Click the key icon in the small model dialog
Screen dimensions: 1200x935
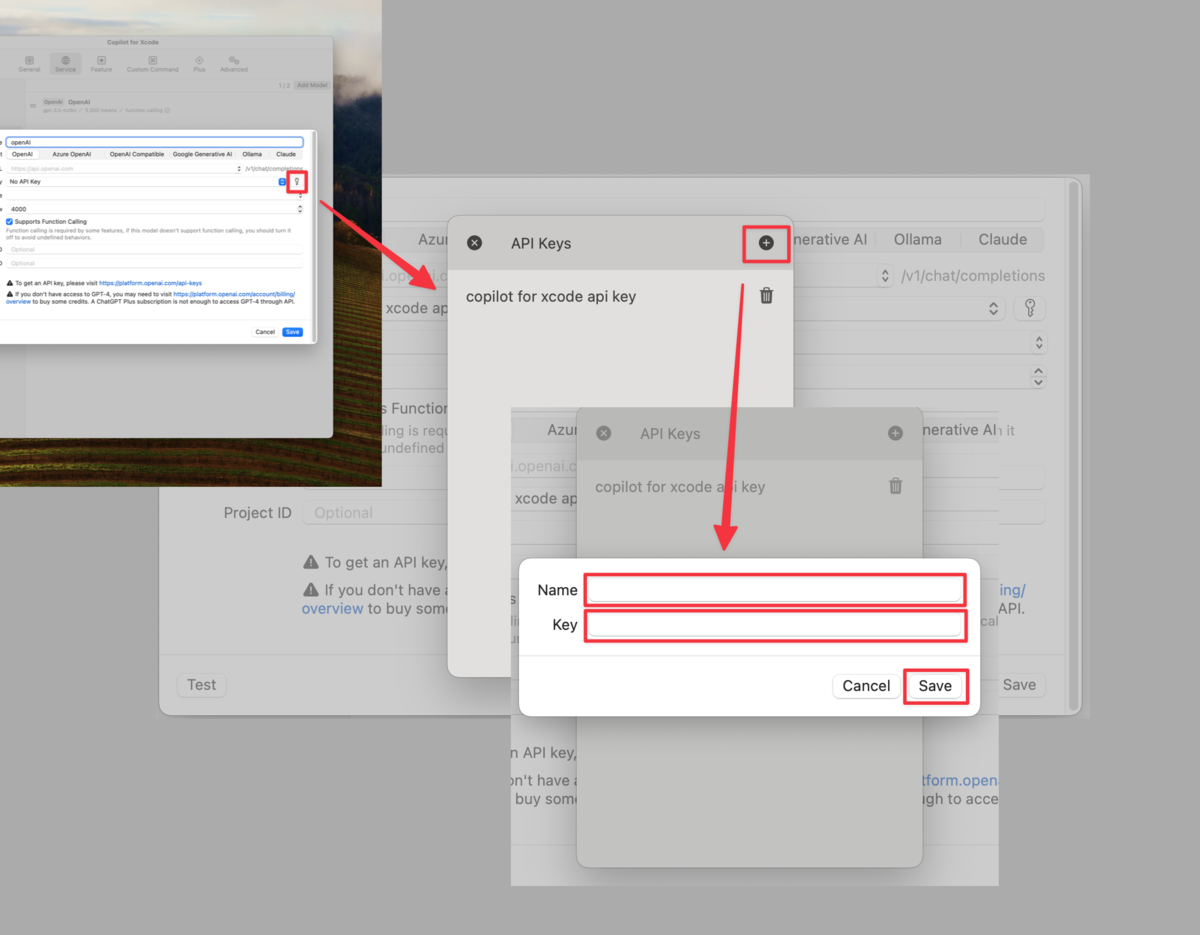[297, 182]
